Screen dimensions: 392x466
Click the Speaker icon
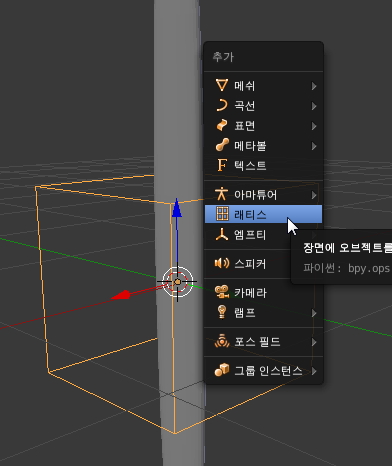tap(222, 263)
